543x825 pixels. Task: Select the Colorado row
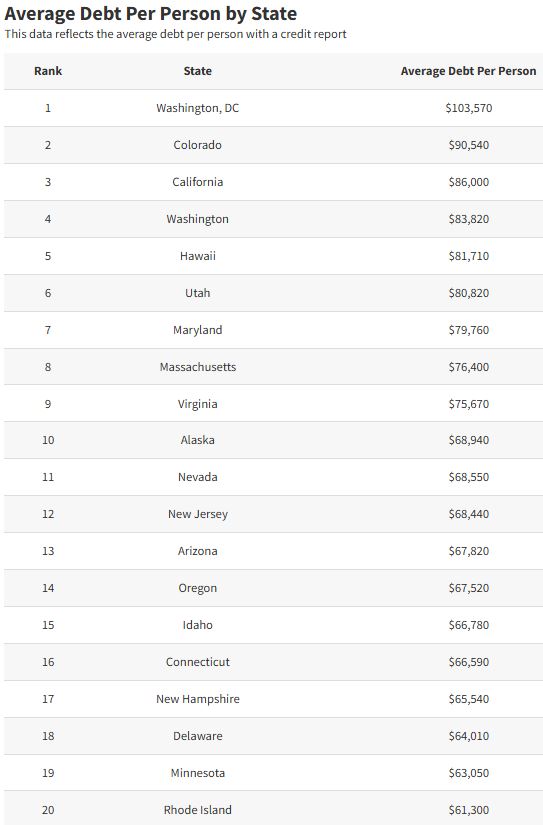(x=274, y=145)
